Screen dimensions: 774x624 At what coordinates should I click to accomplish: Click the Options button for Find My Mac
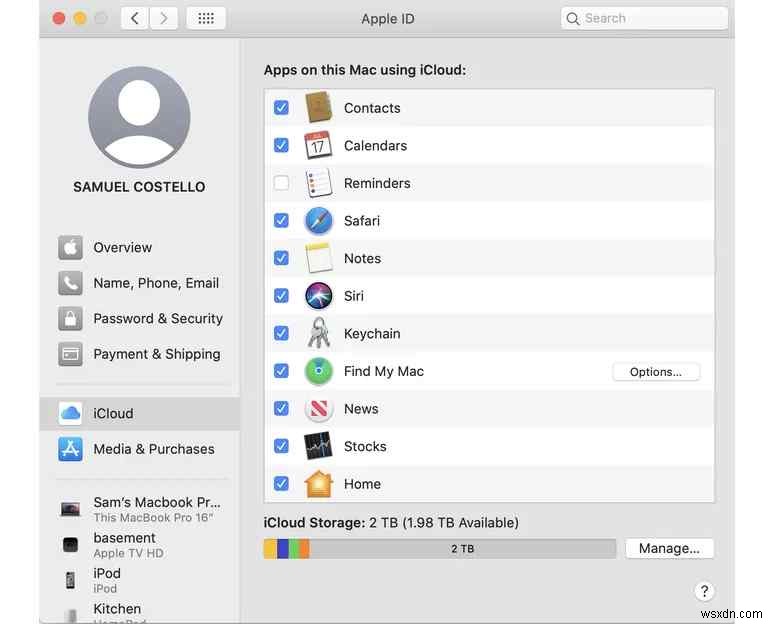[x=656, y=372]
